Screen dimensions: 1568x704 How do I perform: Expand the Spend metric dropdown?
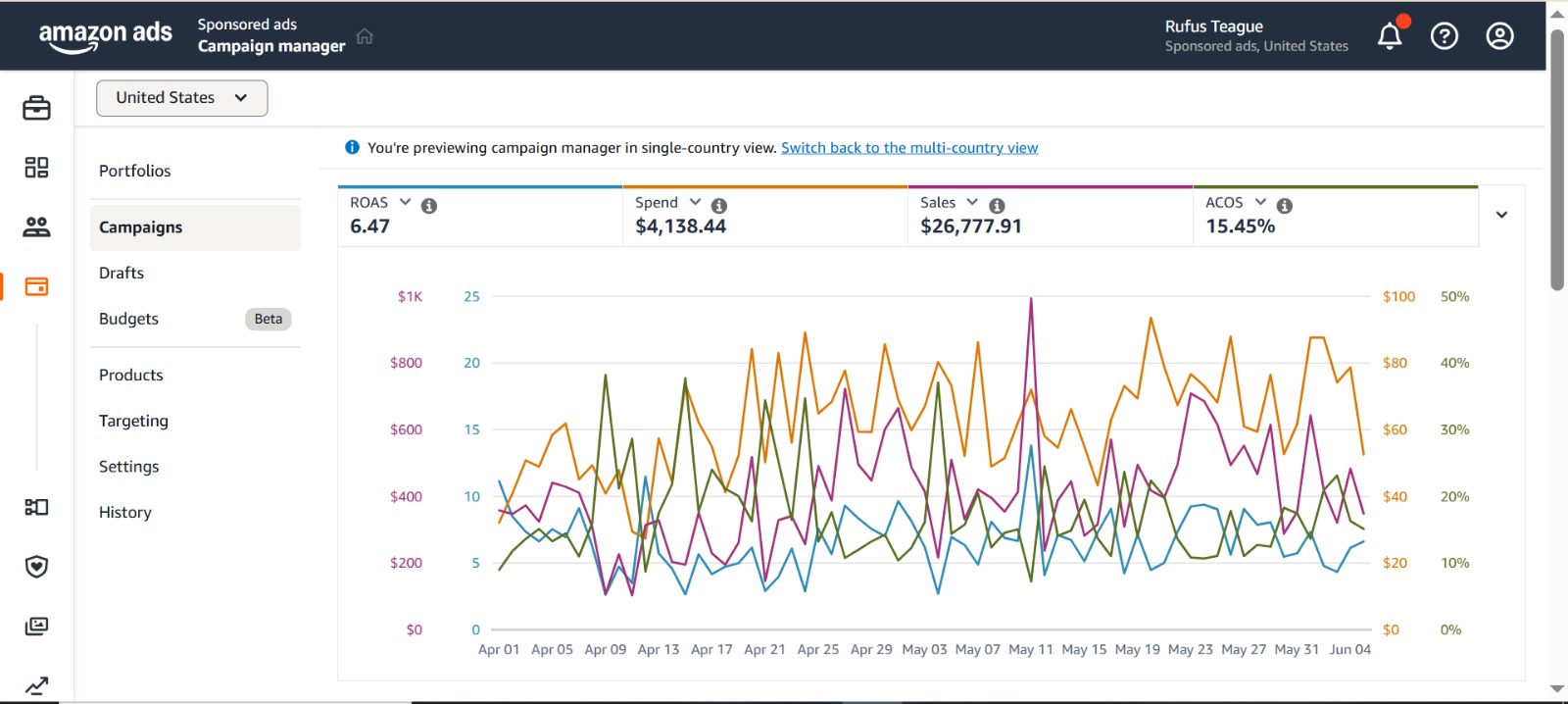pos(695,202)
